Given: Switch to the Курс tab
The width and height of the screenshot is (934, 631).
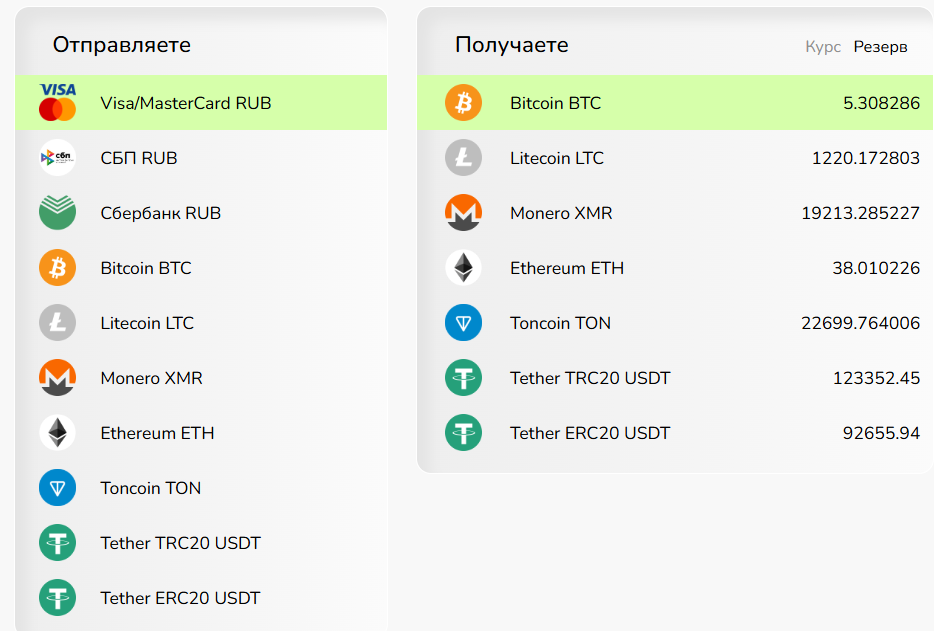Looking at the screenshot, I should (x=823, y=47).
